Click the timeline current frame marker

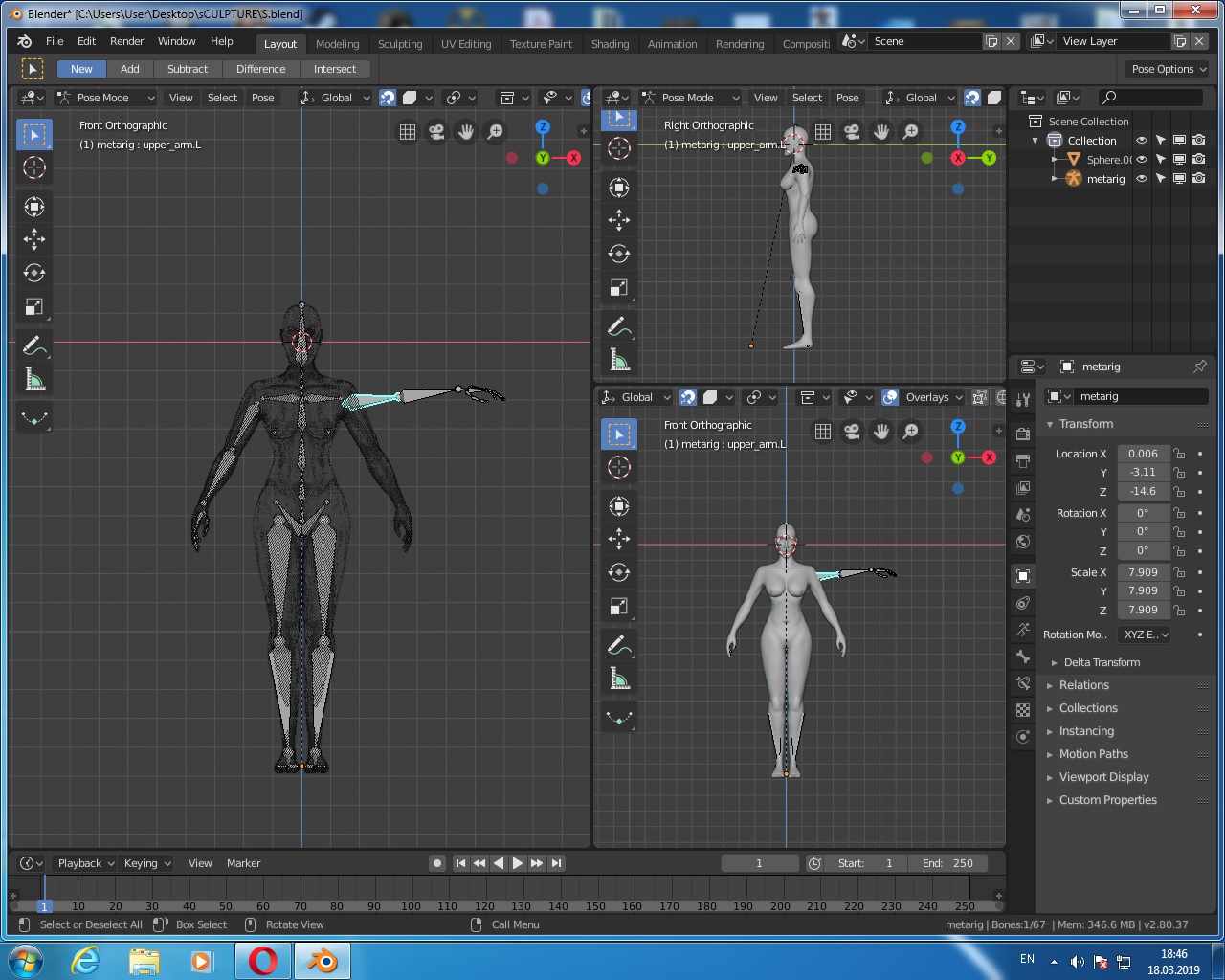coord(43,906)
